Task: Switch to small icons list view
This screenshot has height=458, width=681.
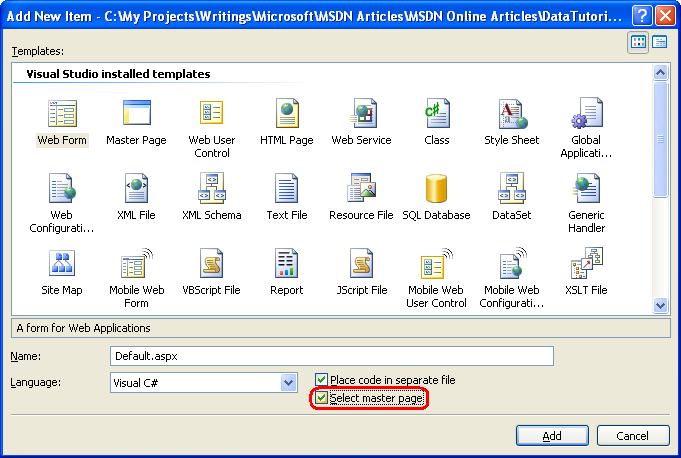Action: tap(659, 43)
